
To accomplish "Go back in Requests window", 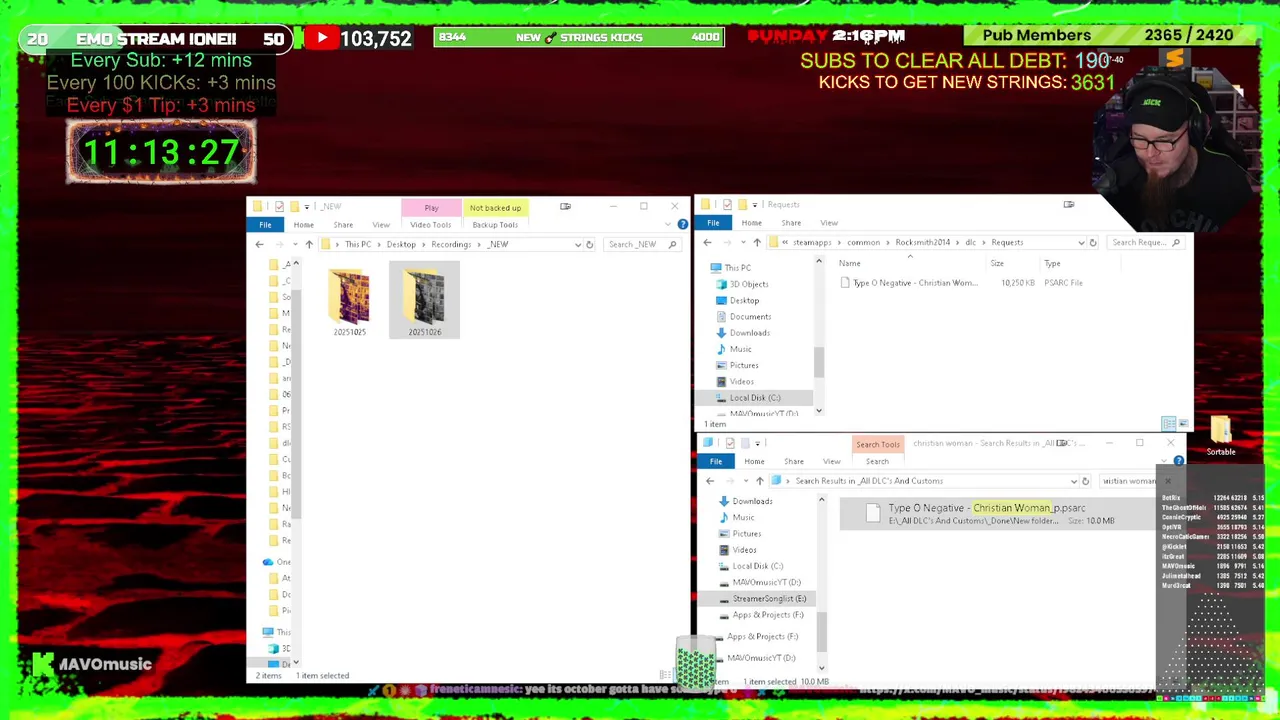I will pyautogui.click(x=707, y=242).
